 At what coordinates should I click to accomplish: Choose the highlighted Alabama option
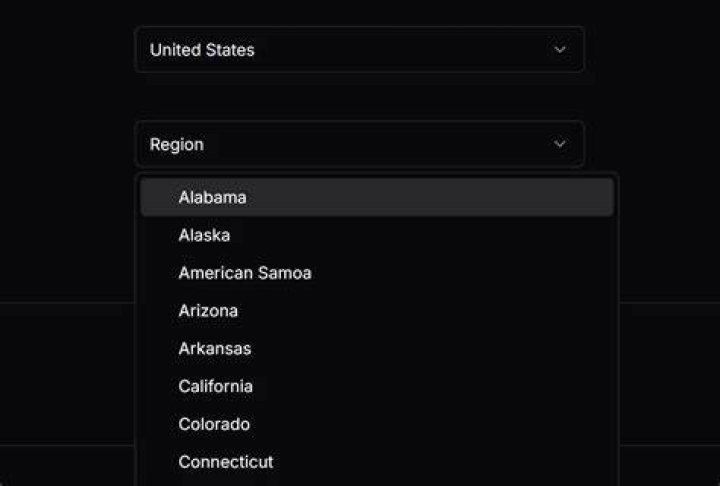click(x=377, y=198)
